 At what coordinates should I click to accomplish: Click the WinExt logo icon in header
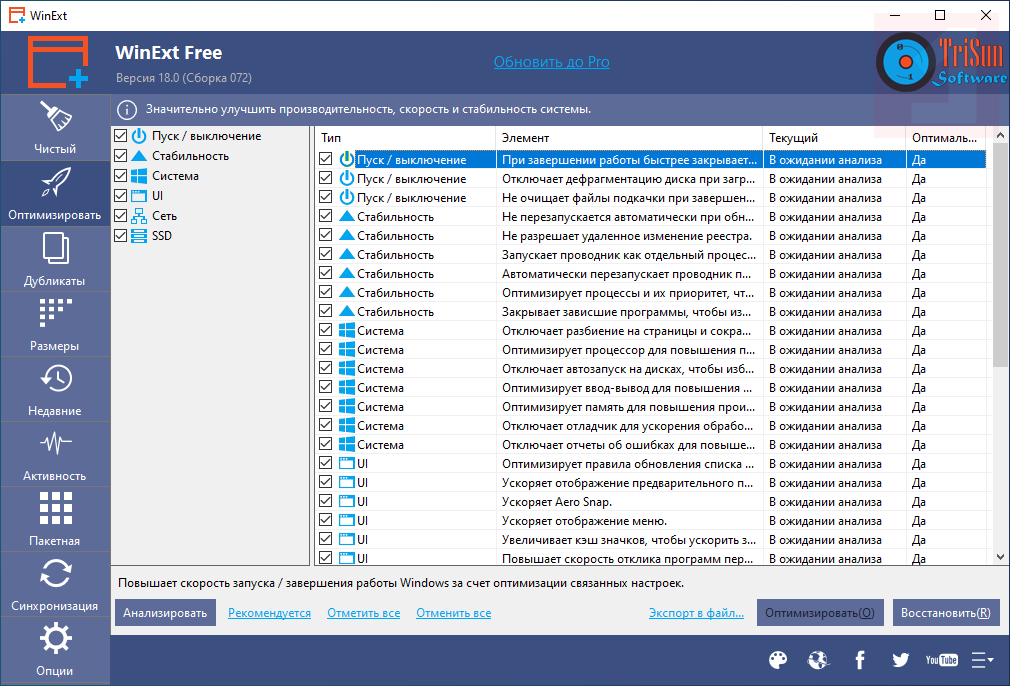pos(57,62)
